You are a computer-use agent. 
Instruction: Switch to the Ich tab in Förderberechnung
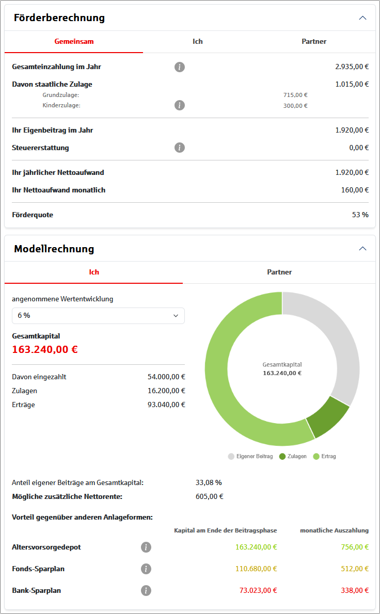[197, 42]
